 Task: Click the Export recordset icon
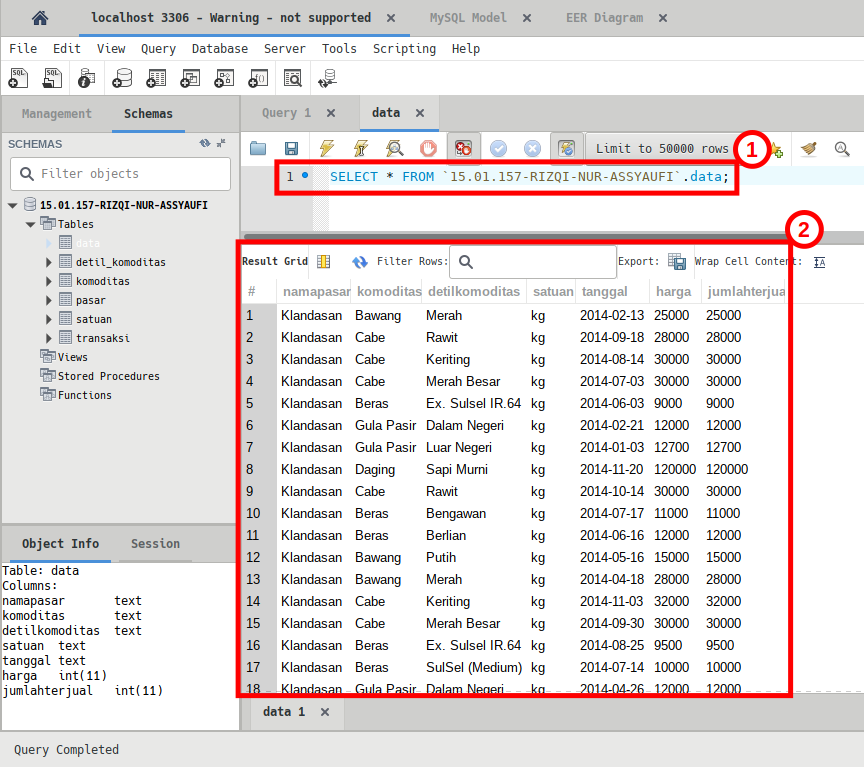[677, 261]
